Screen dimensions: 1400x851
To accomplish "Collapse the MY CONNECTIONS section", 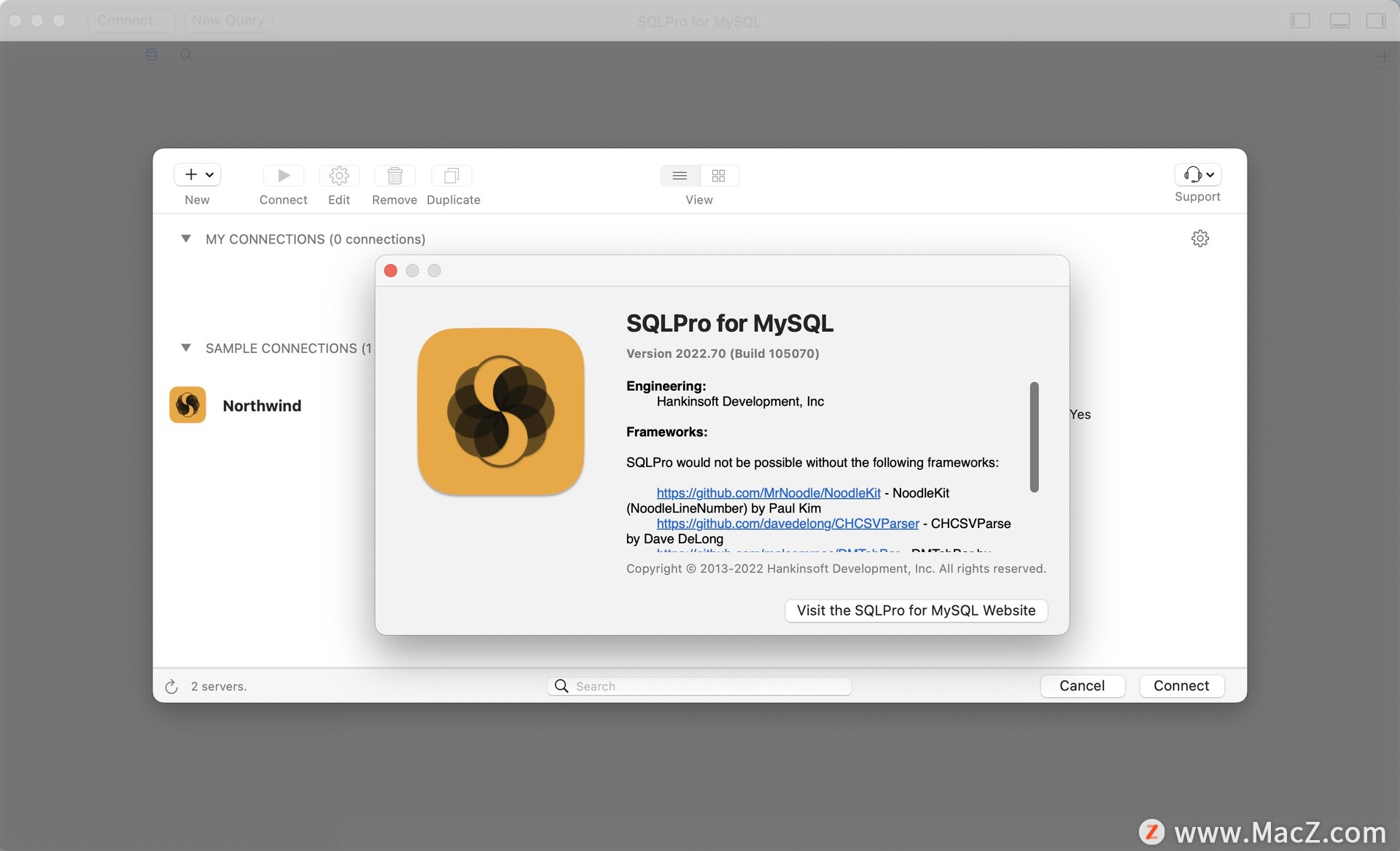I will [186, 238].
